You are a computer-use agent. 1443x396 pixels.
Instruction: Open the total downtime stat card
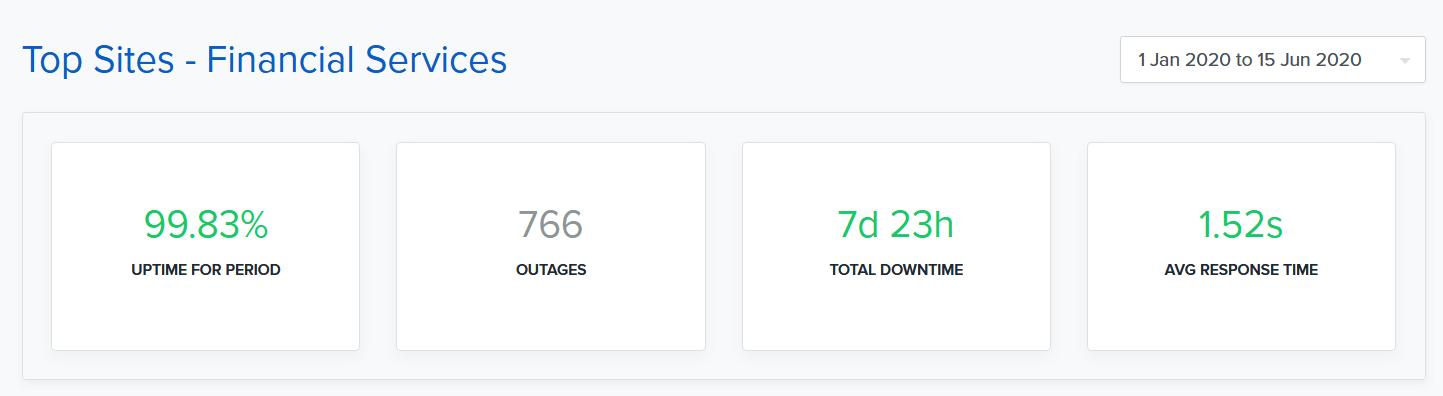(x=896, y=246)
